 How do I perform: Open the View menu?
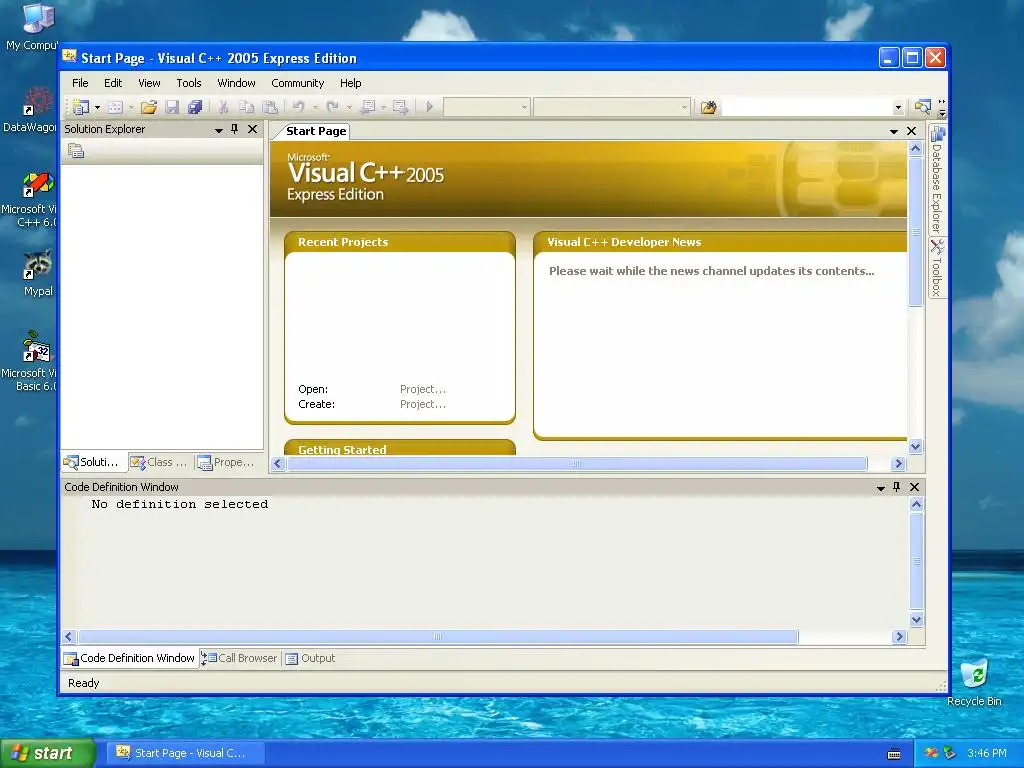(x=149, y=83)
